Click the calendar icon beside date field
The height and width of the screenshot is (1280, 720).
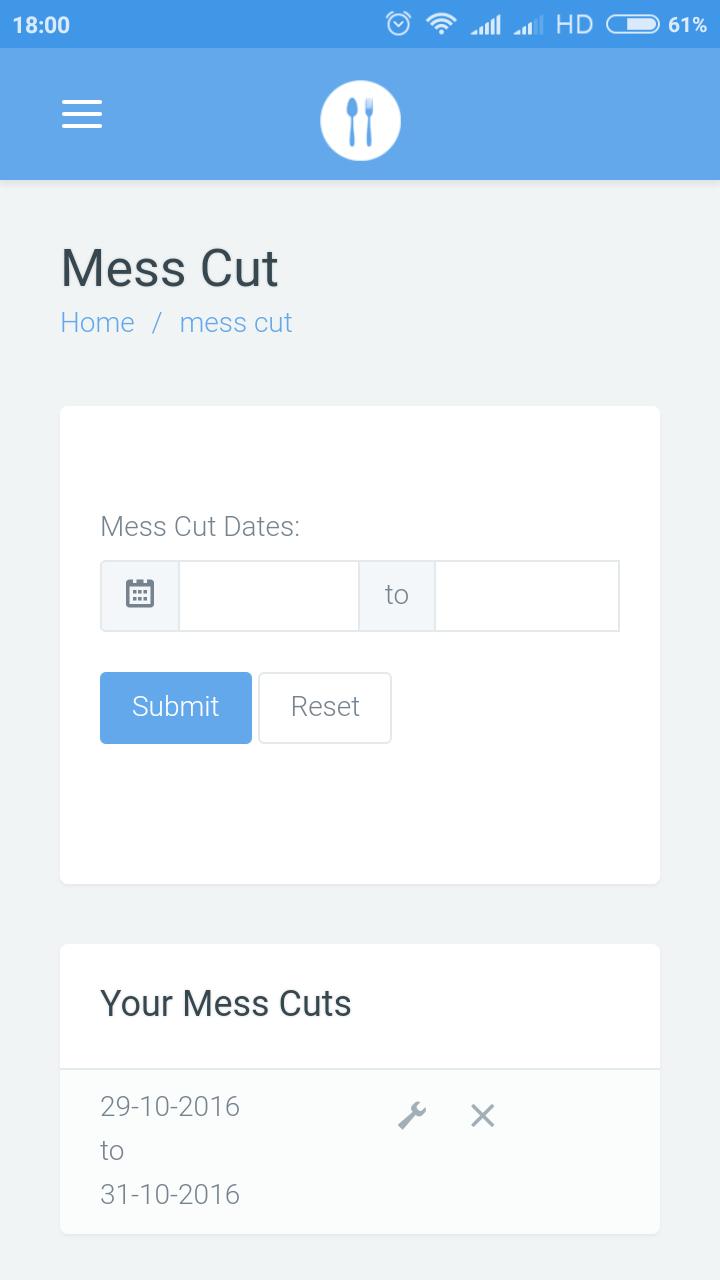[140, 595]
